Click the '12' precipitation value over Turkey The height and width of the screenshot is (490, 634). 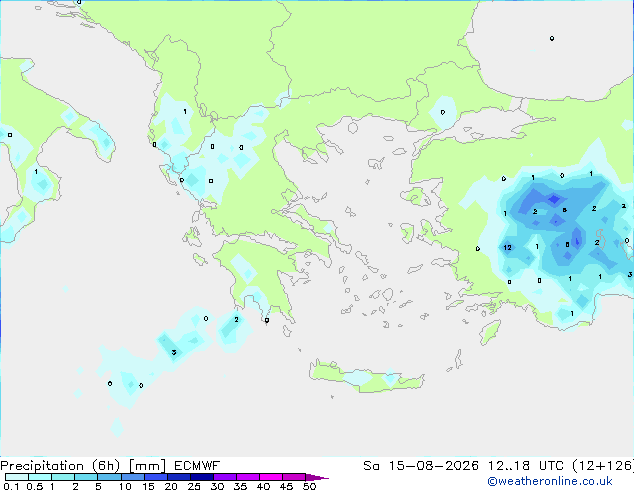pos(507,247)
